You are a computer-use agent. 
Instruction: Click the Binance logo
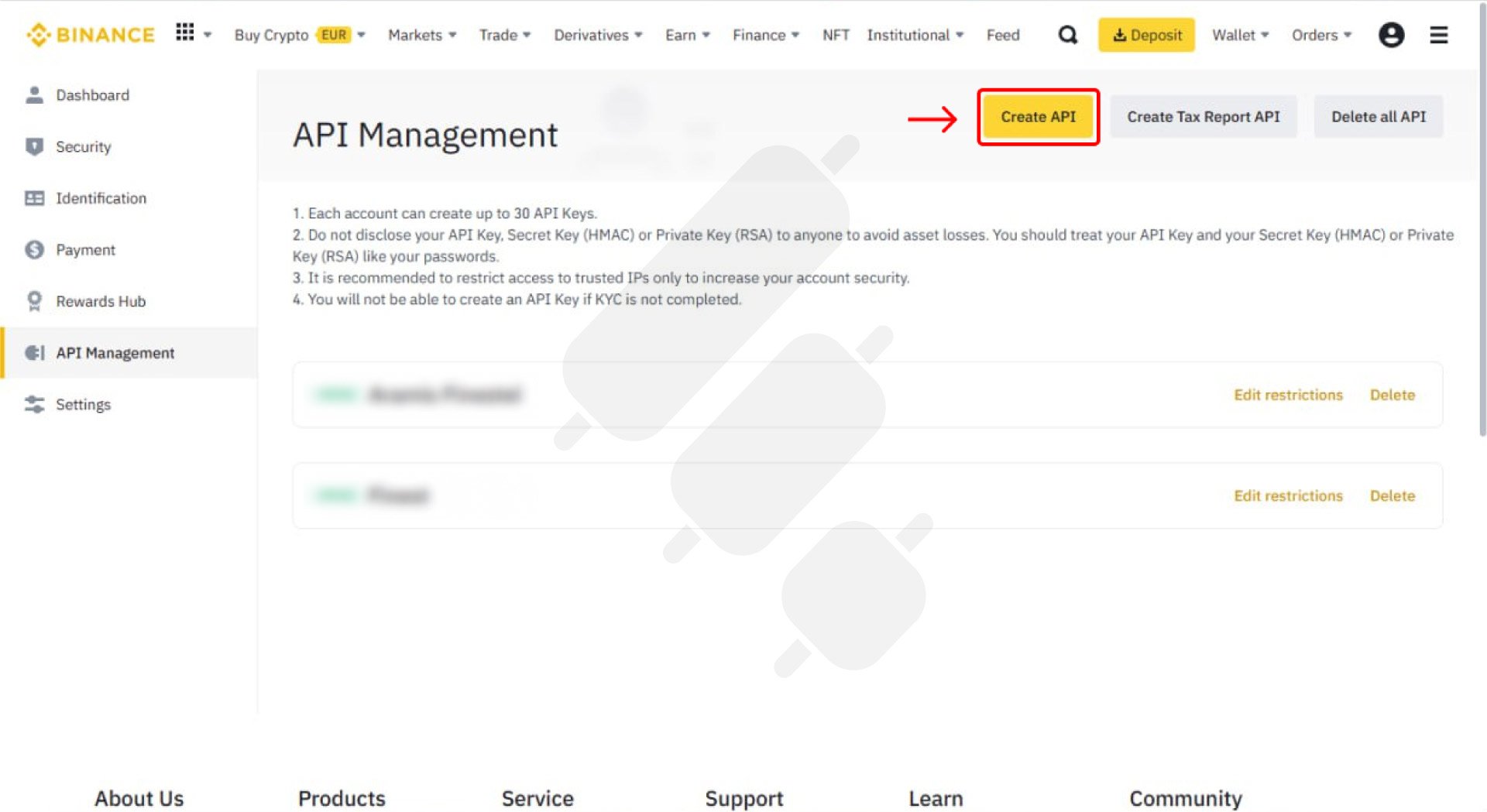(x=91, y=35)
